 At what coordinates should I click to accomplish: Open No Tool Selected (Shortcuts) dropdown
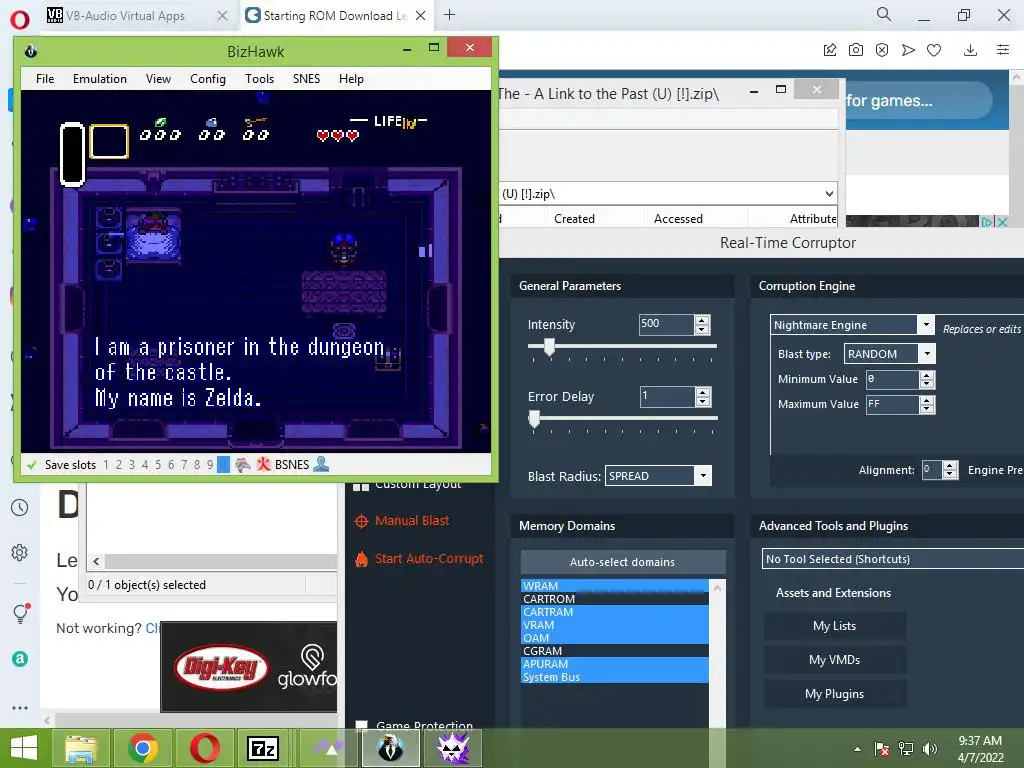click(x=892, y=559)
